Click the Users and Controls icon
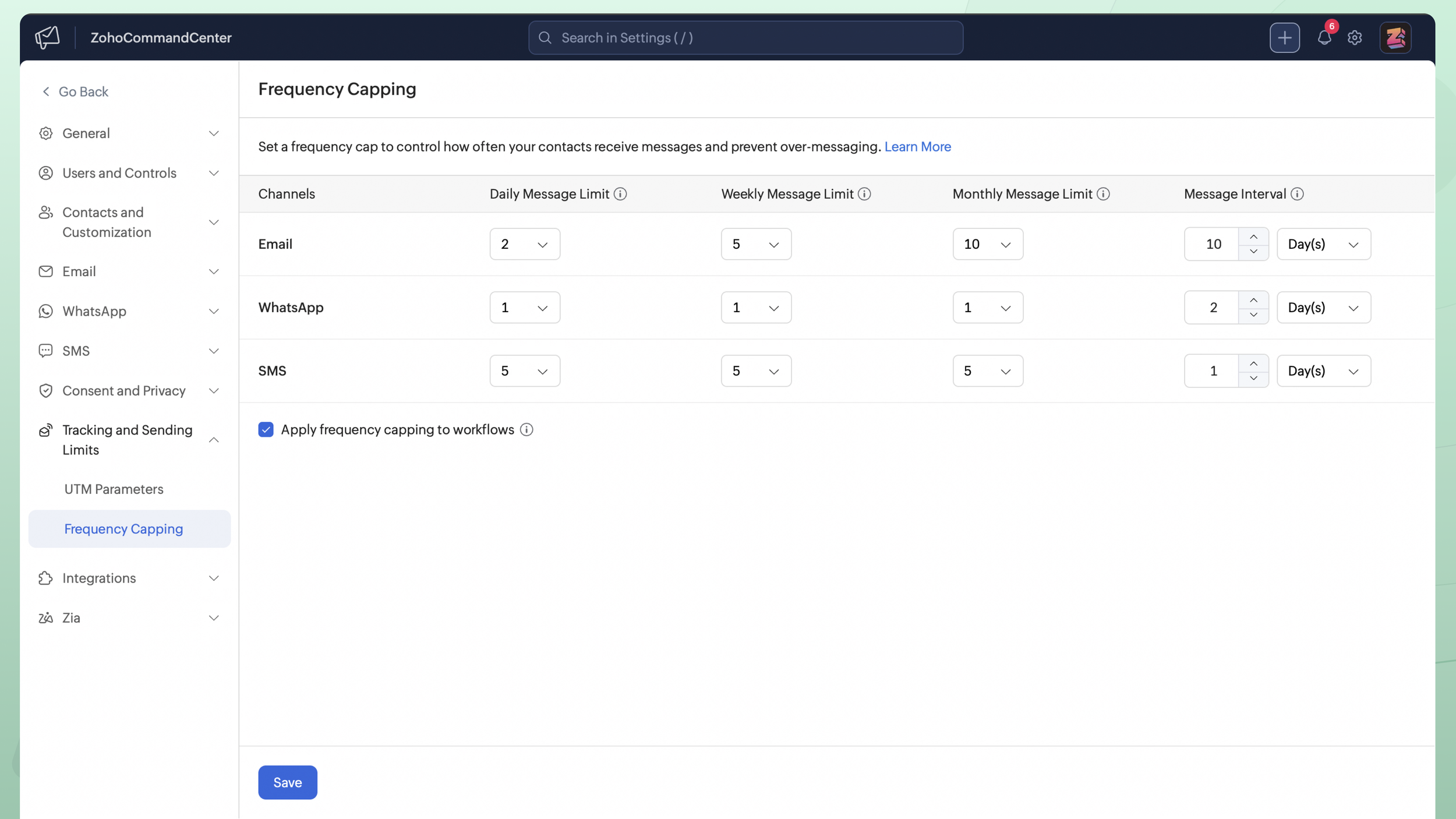1456x819 pixels. (x=45, y=173)
